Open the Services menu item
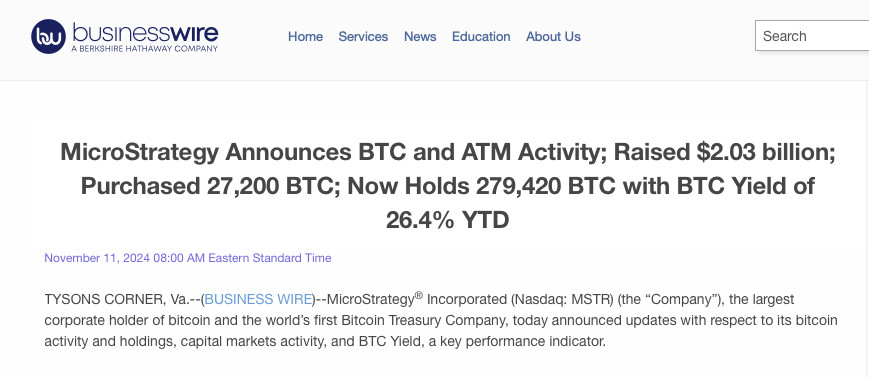Viewport: 869px width, 377px height. (x=363, y=37)
